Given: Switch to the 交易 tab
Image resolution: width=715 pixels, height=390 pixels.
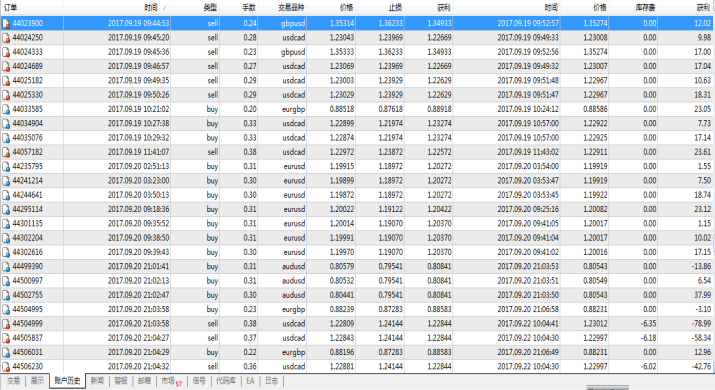Looking at the screenshot, I should 13,381.
